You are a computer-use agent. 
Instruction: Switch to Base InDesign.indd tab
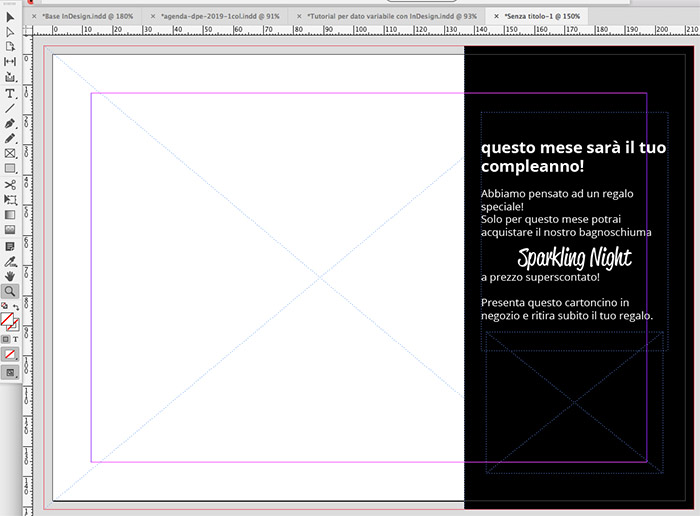coord(88,16)
